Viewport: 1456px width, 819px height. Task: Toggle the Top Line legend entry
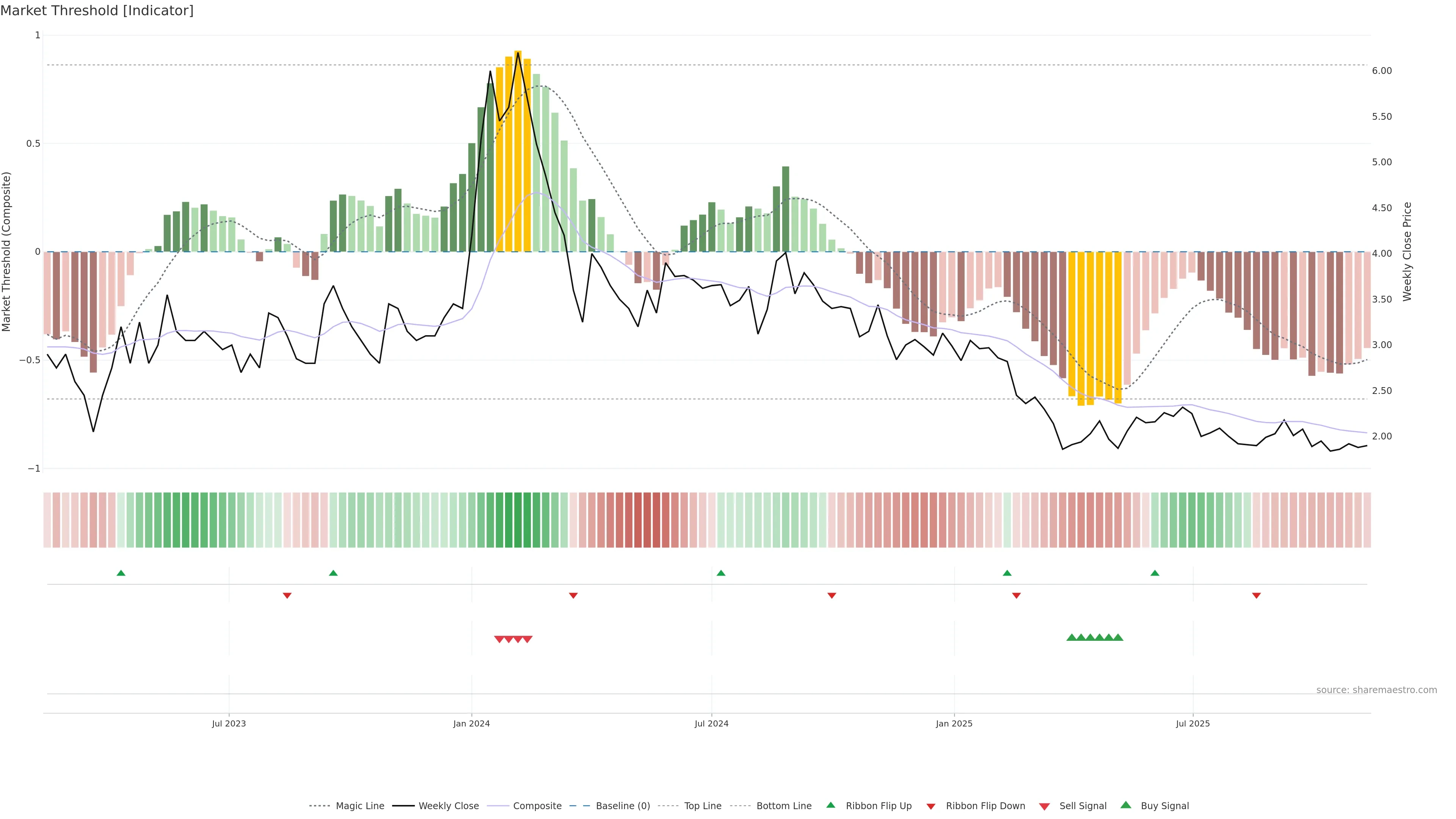click(x=703, y=806)
